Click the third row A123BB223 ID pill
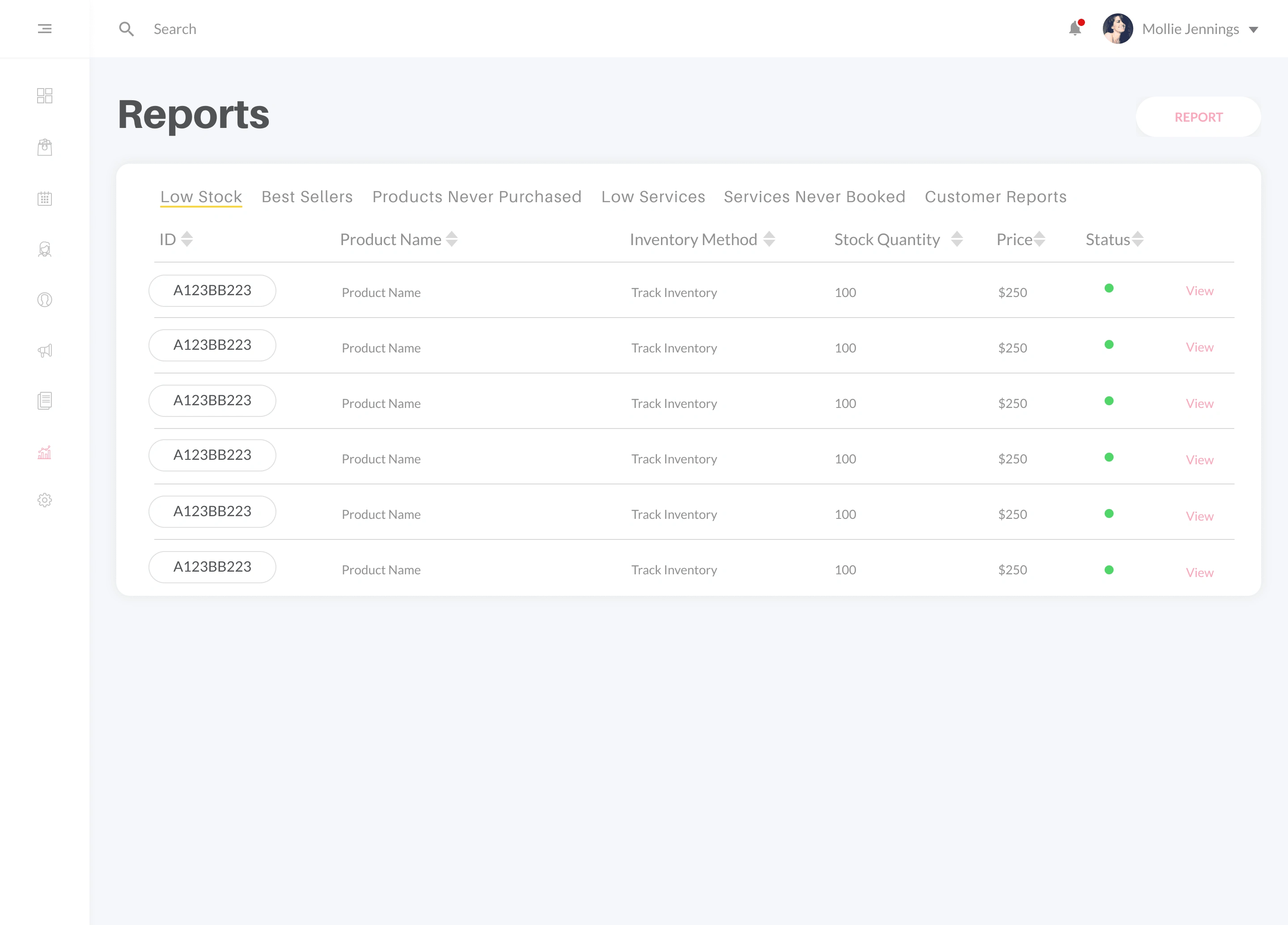Viewport: 1288px width, 925px height. (x=212, y=400)
